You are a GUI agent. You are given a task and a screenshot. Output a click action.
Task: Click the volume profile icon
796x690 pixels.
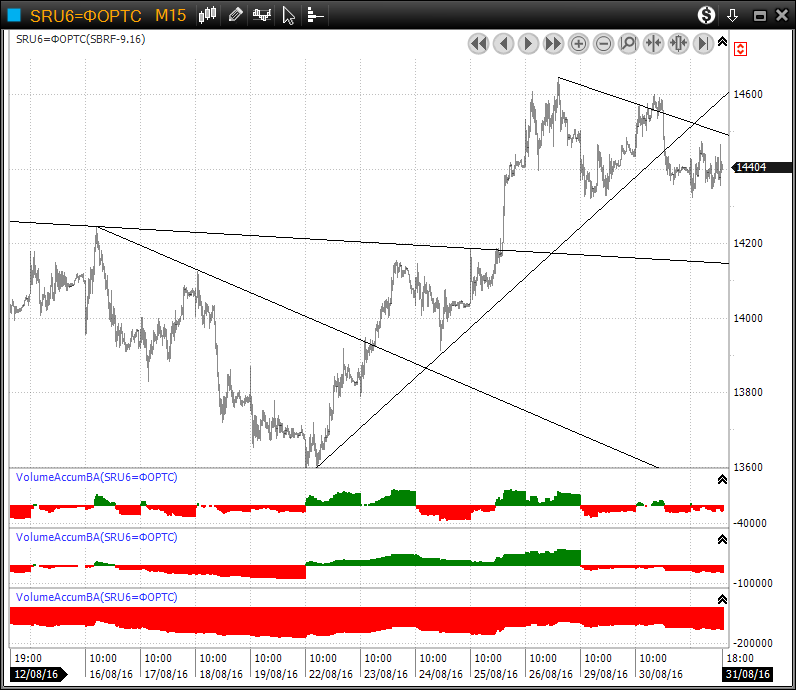point(314,15)
